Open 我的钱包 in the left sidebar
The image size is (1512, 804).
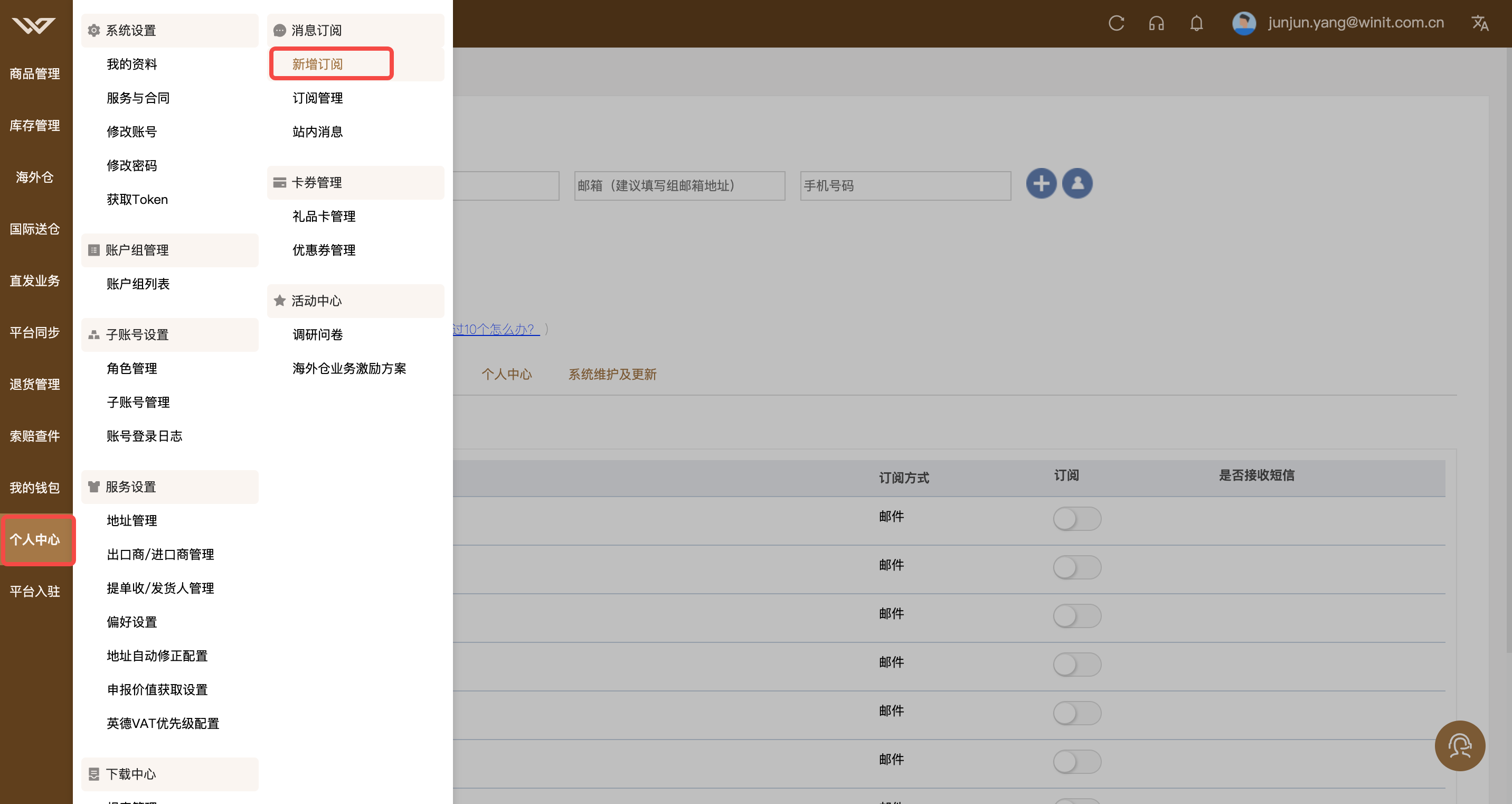35,488
